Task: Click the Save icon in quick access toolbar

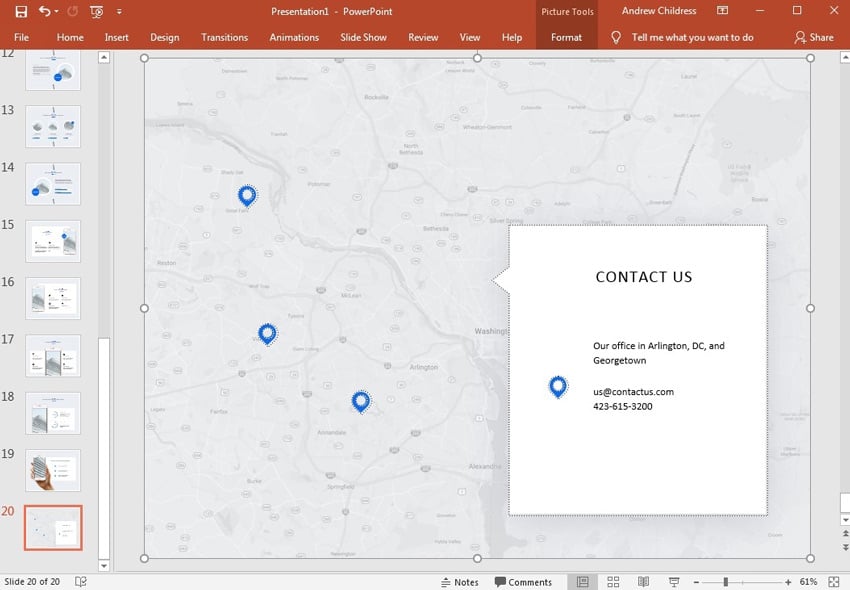Action: (21, 11)
